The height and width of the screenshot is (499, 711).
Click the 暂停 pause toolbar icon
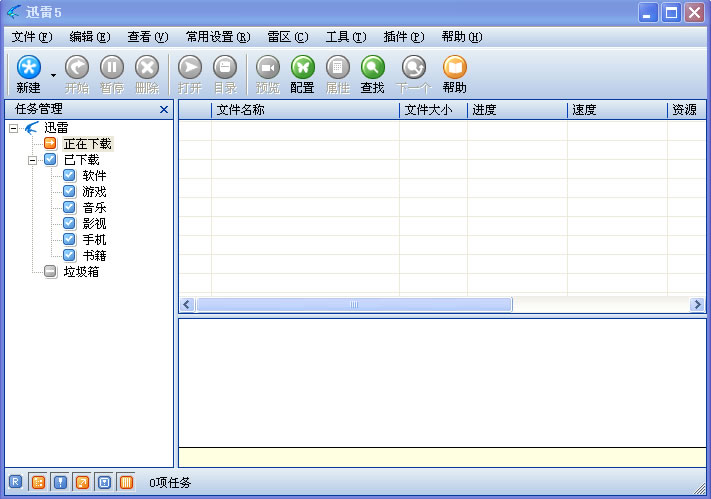[x=112, y=68]
